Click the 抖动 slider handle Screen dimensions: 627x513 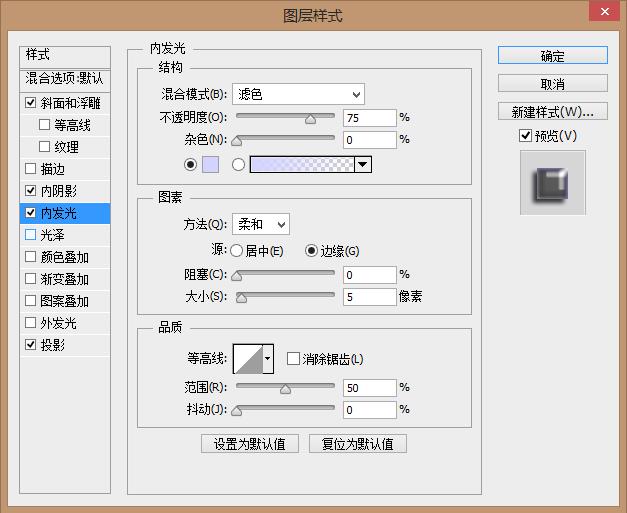[237, 411]
